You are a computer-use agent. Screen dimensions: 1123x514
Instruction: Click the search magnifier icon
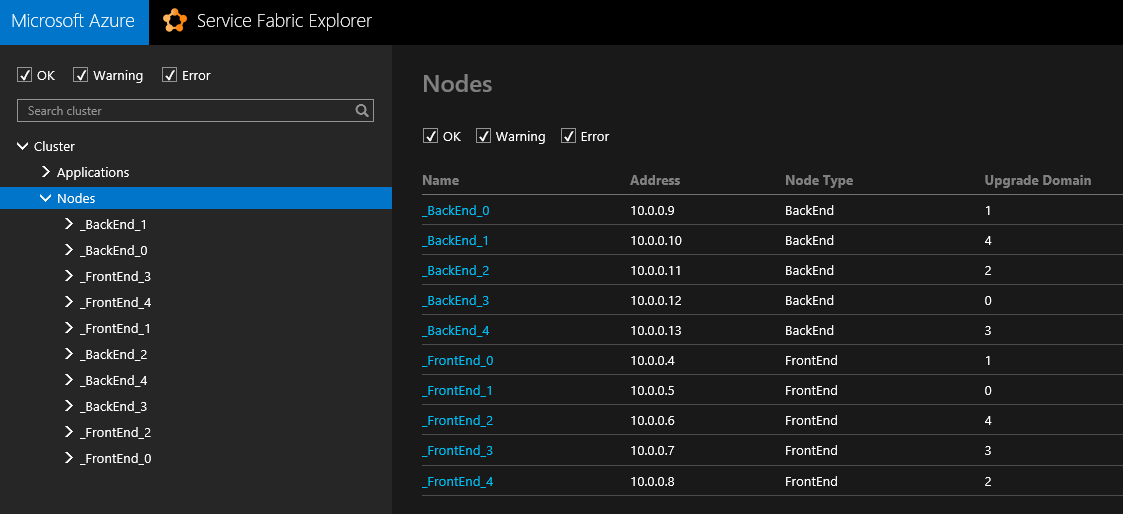pyautogui.click(x=363, y=111)
